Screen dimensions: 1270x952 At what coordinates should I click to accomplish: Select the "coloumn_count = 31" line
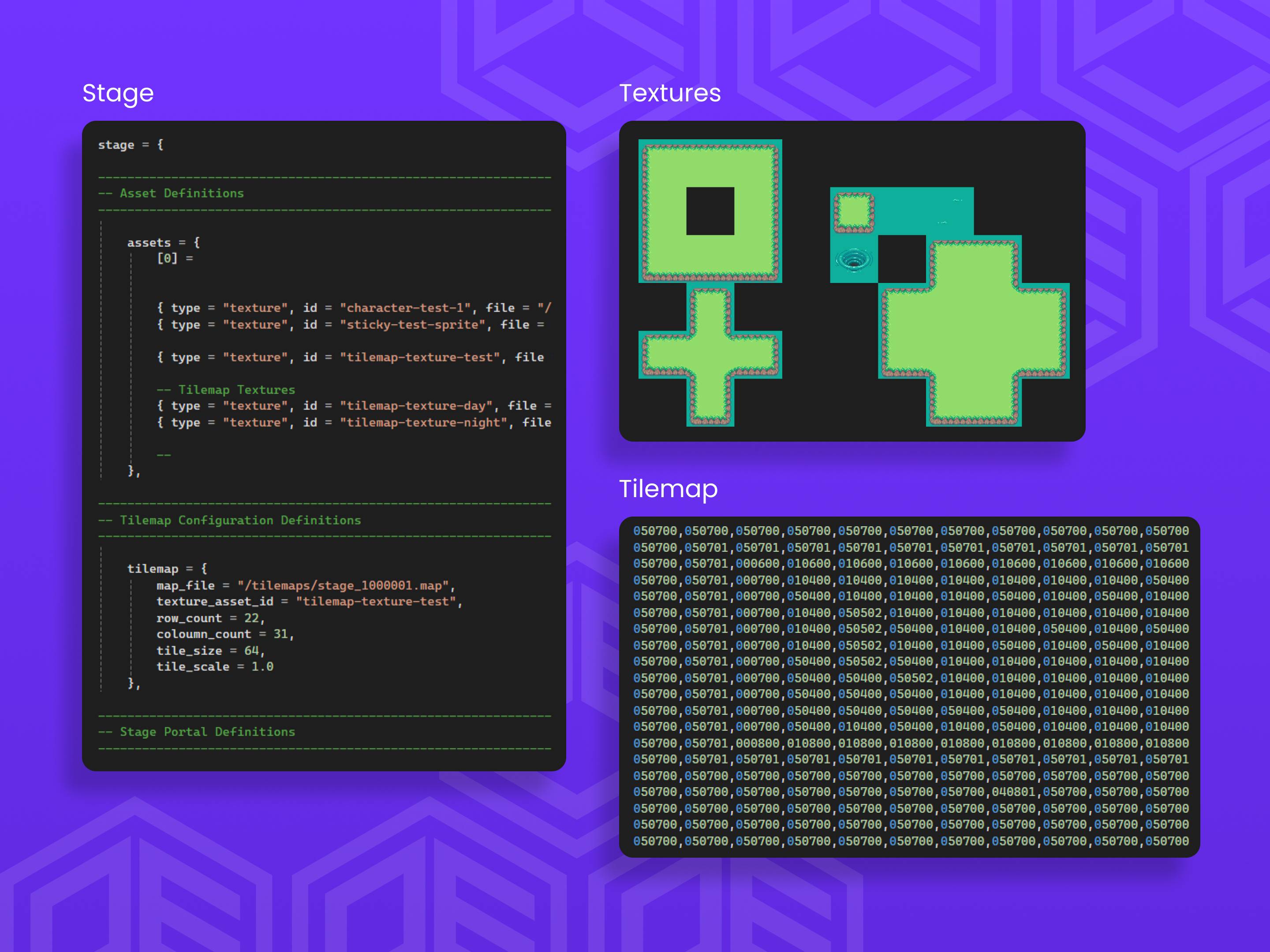226,634
